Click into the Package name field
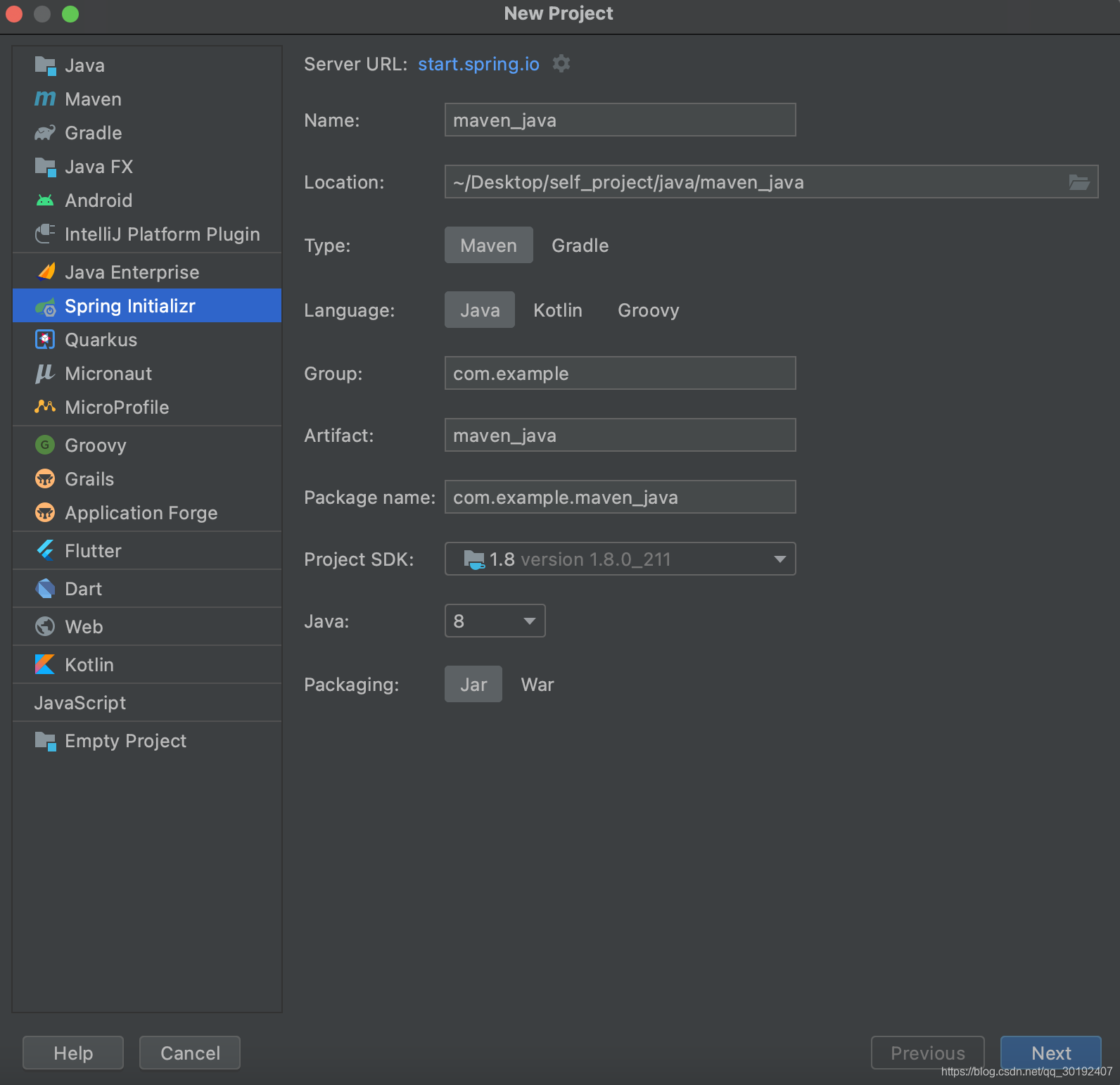Image resolution: width=1120 pixels, height=1085 pixels. [621, 497]
